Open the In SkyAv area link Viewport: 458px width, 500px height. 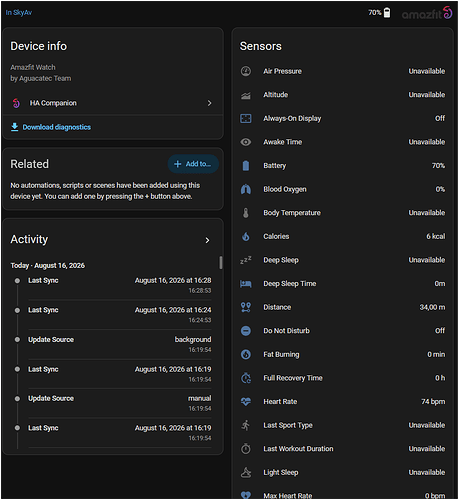(x=19, y=13)
